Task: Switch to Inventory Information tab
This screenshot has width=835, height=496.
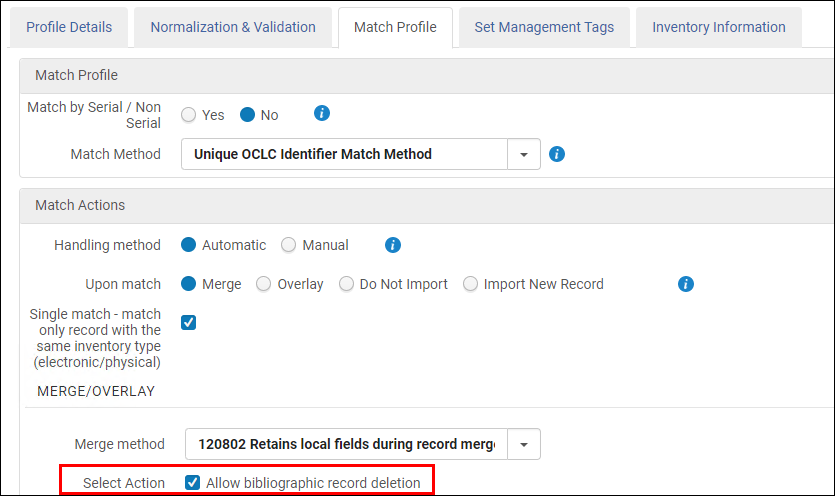Action: 719,27
